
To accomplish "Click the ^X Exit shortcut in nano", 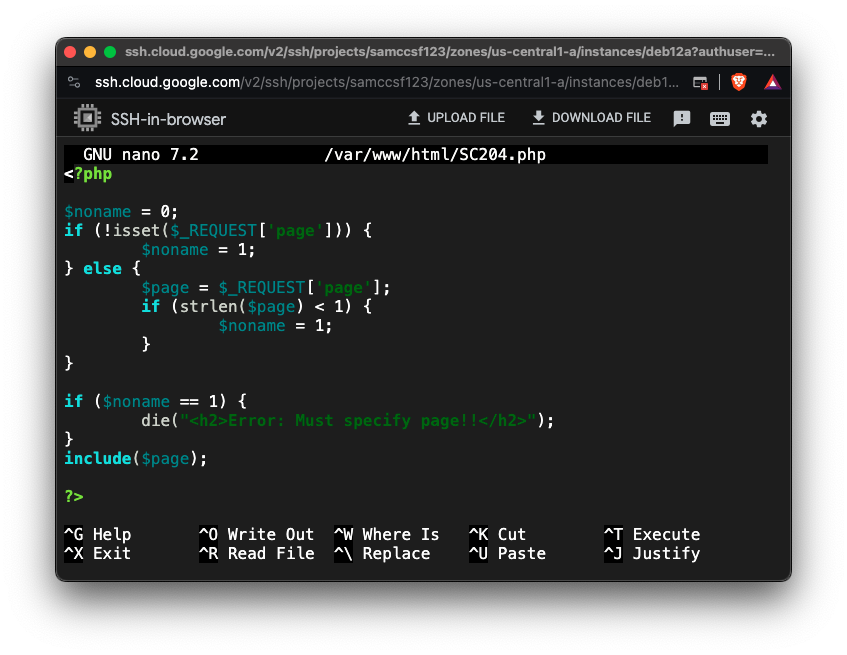I will point(98,553).
